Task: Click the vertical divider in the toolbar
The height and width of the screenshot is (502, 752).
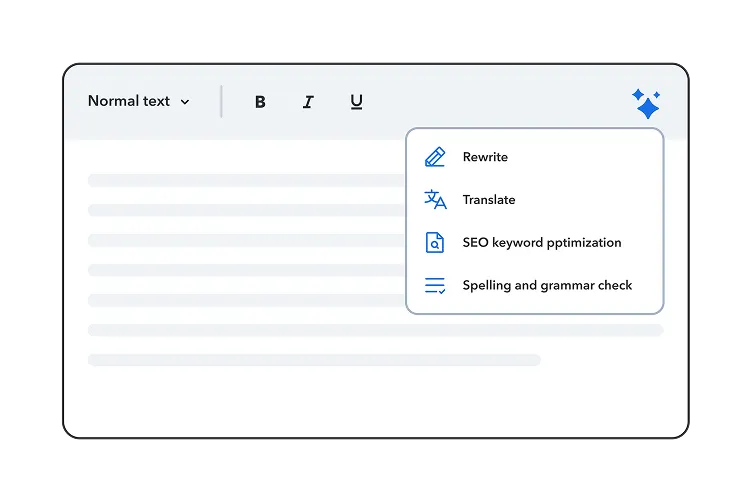Action: pyautogui.click(x=221, y=102)
